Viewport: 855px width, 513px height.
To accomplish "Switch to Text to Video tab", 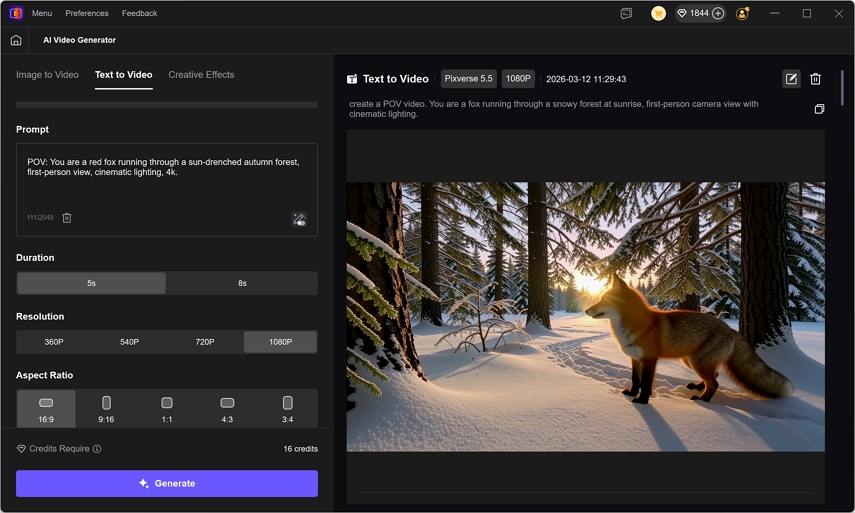I will coord(124,75).
